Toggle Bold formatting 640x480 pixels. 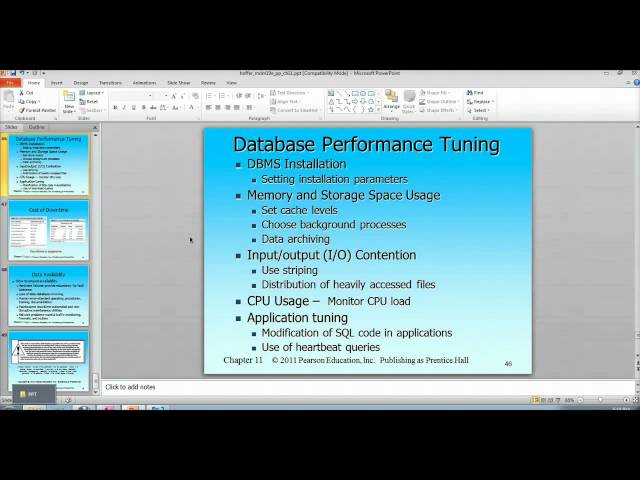pyautogui.click(x=115, y=108)
